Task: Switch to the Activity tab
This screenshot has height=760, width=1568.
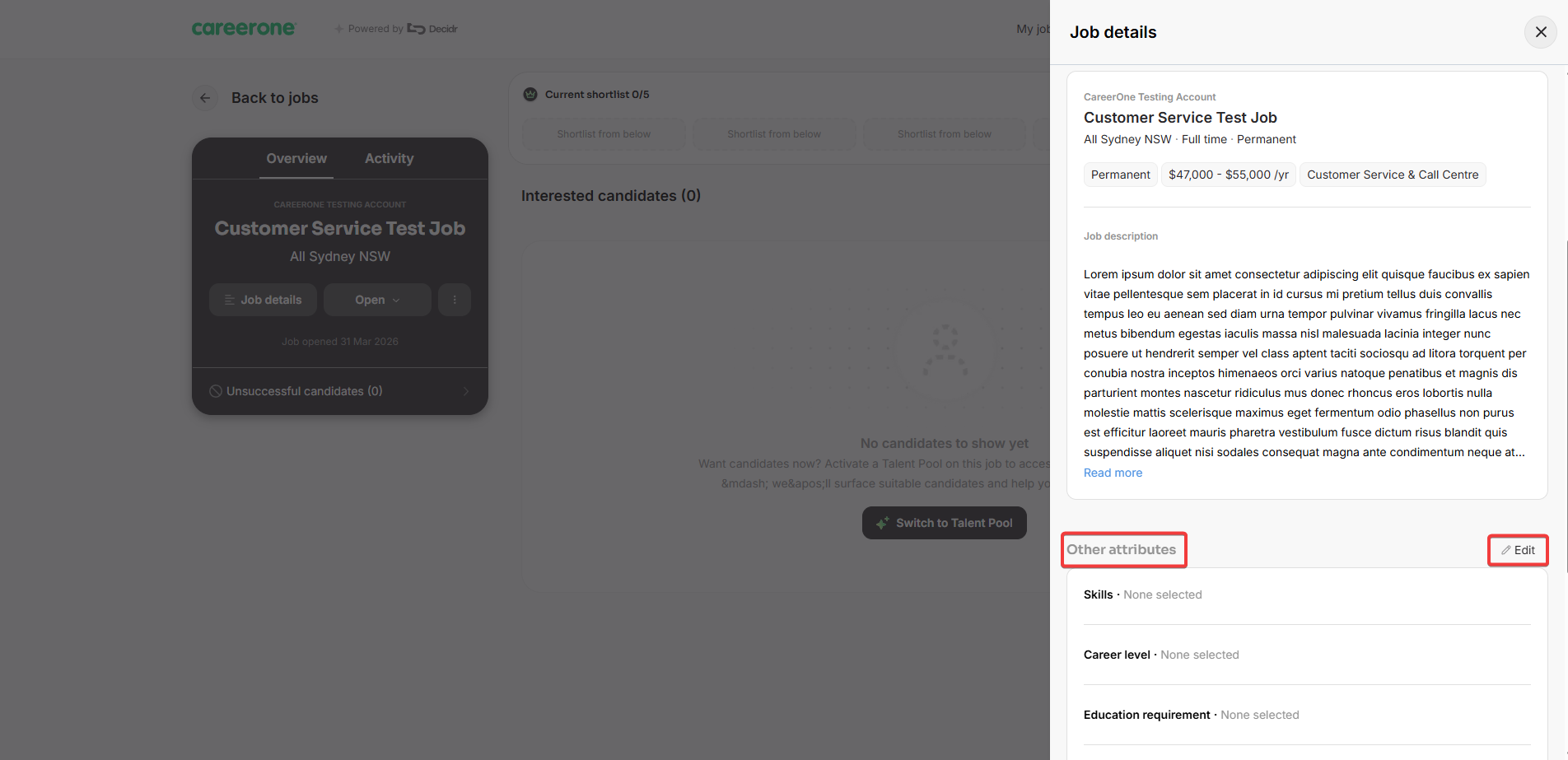Action: pos(390,158)
